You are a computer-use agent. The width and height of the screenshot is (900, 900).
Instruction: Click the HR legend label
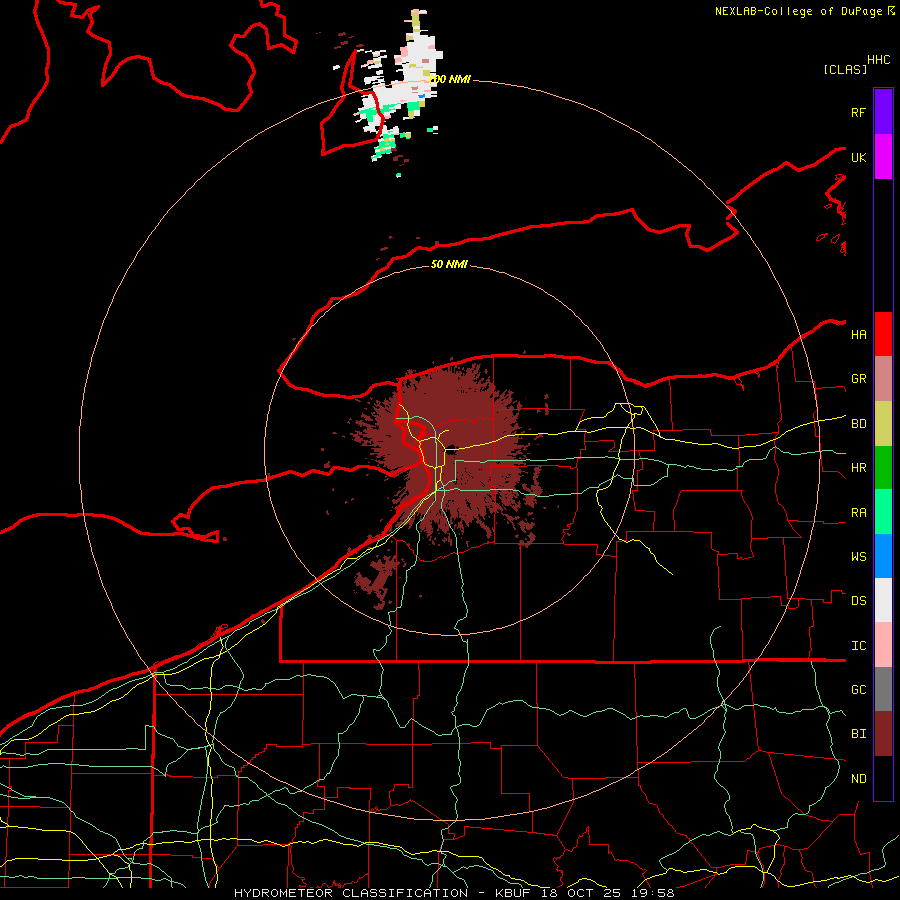click(x=858, y=468)
